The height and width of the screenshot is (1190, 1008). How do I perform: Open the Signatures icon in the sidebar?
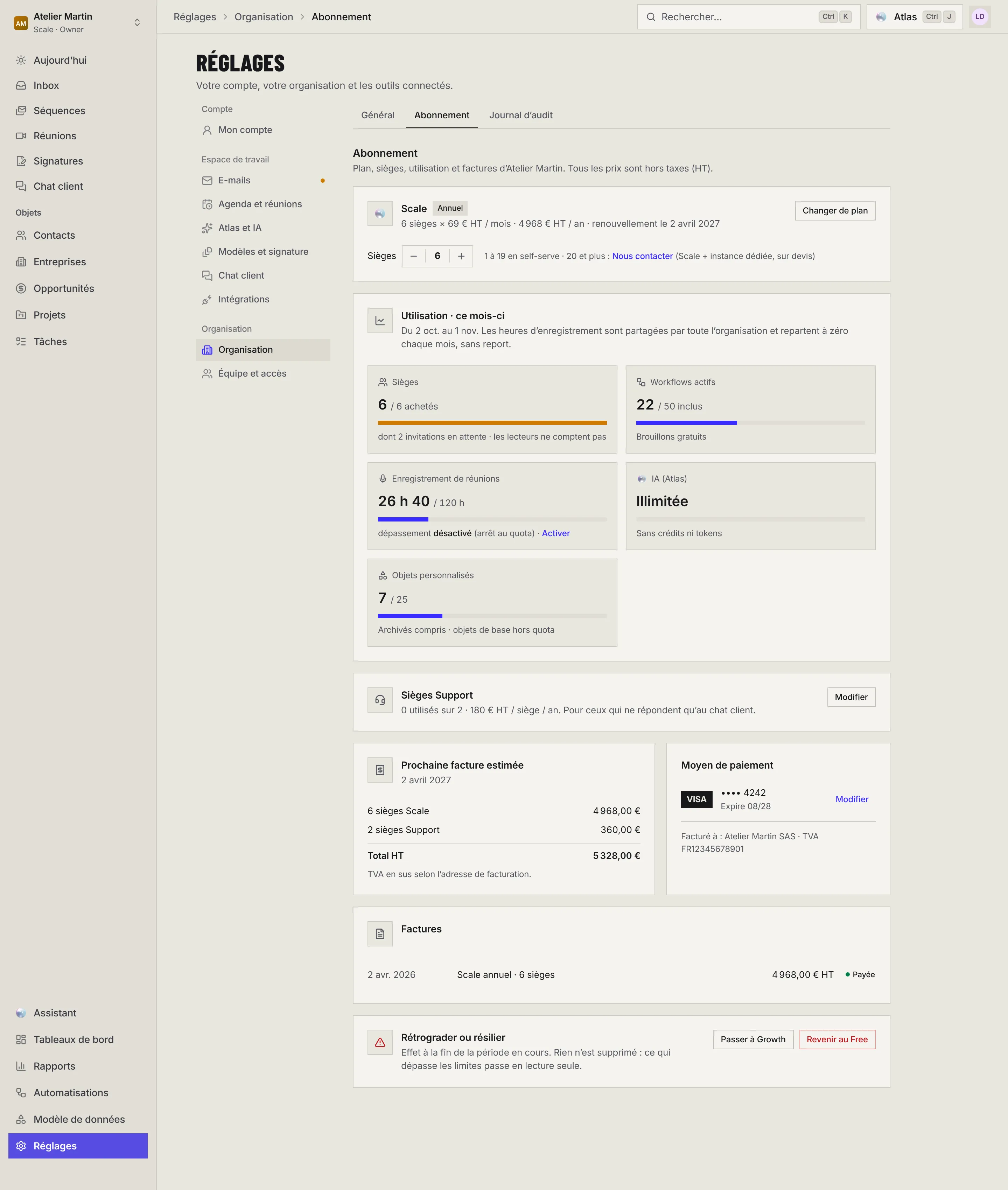click(x=21, y=161)
